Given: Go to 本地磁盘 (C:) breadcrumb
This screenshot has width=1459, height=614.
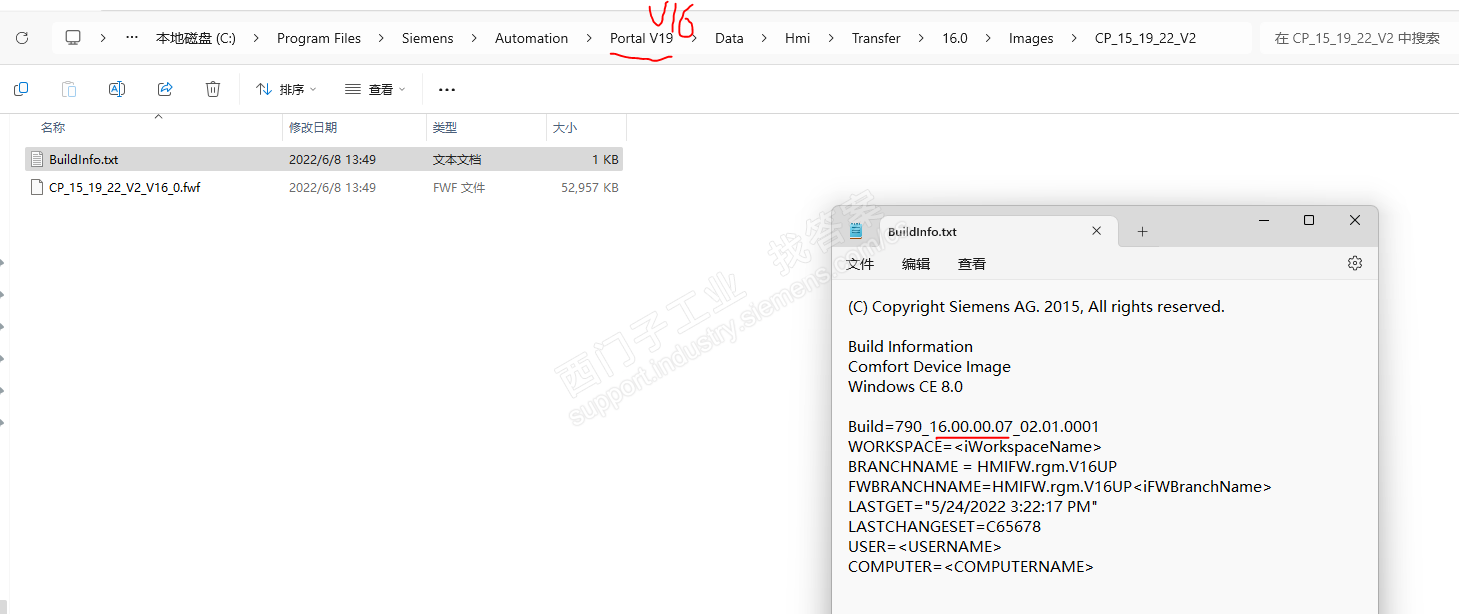Looking at the screenshot, I should pyautogui.click(x=196, y=38).
